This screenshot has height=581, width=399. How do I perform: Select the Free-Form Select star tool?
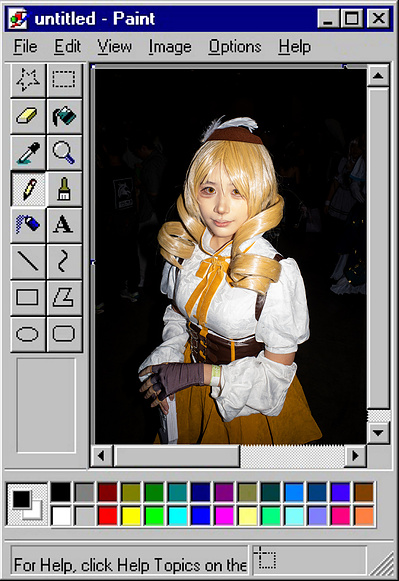click(x=28, y=80)
